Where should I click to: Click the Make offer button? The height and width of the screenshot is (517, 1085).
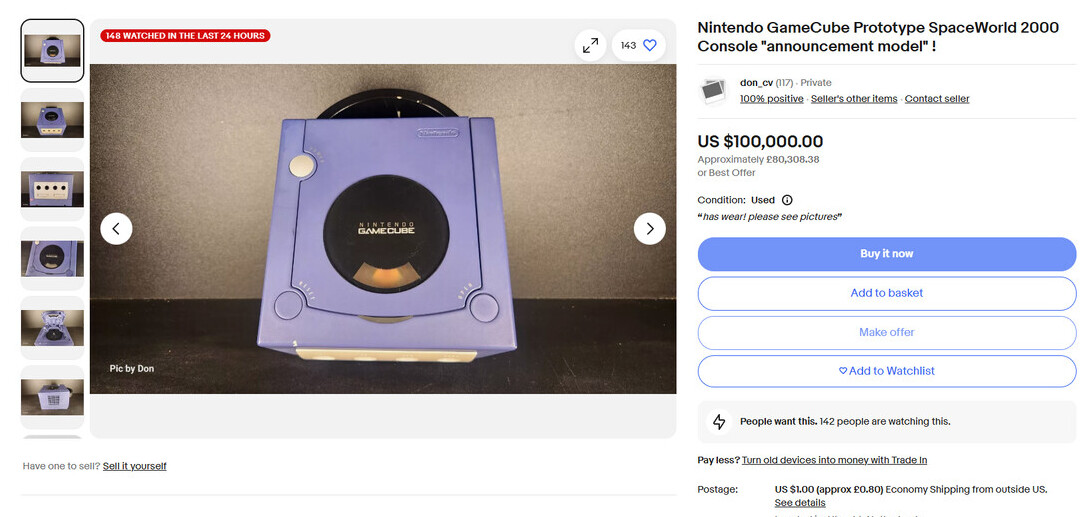click(886, 332)
